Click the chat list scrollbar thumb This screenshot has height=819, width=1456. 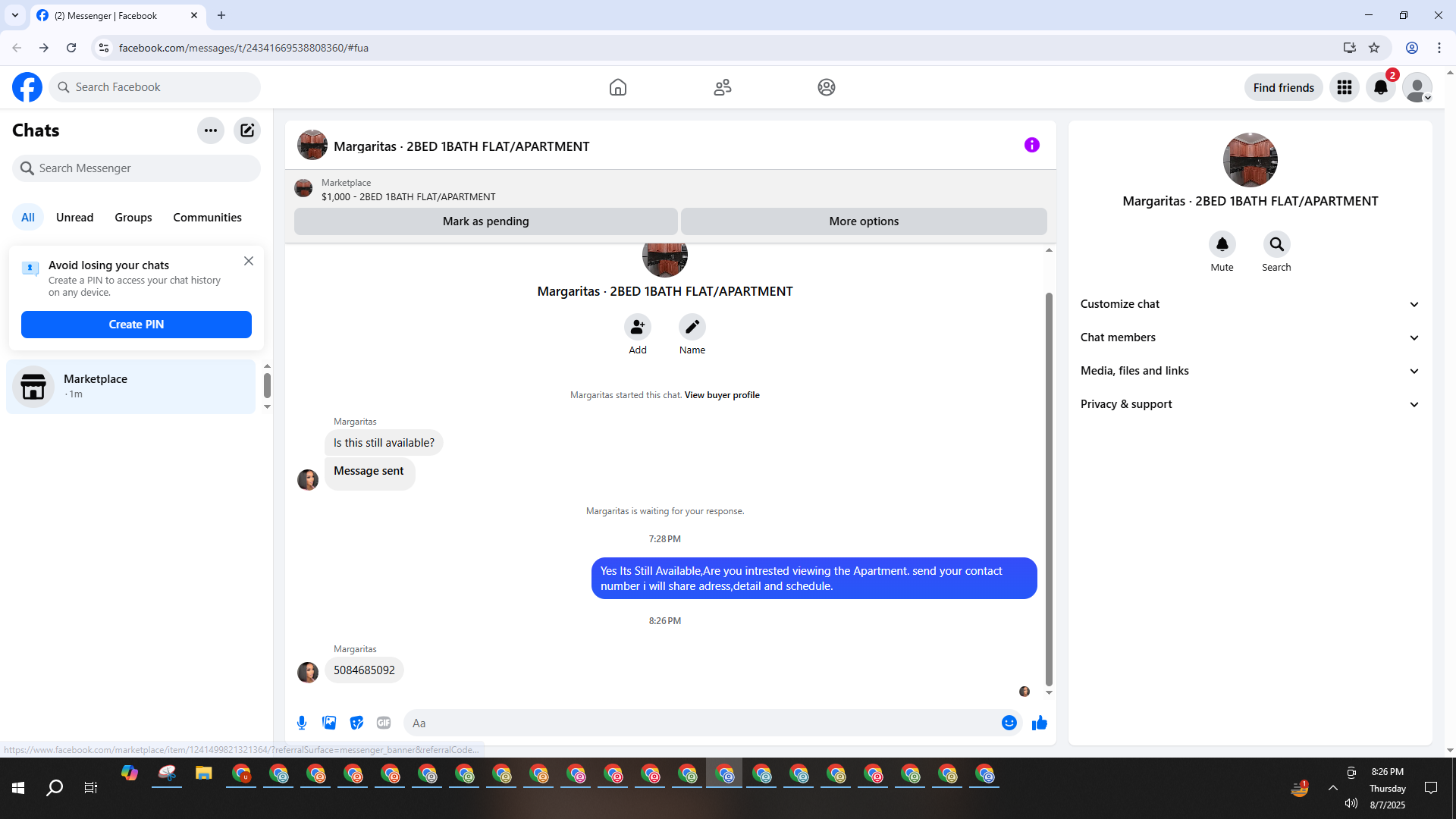pos(267,385)
